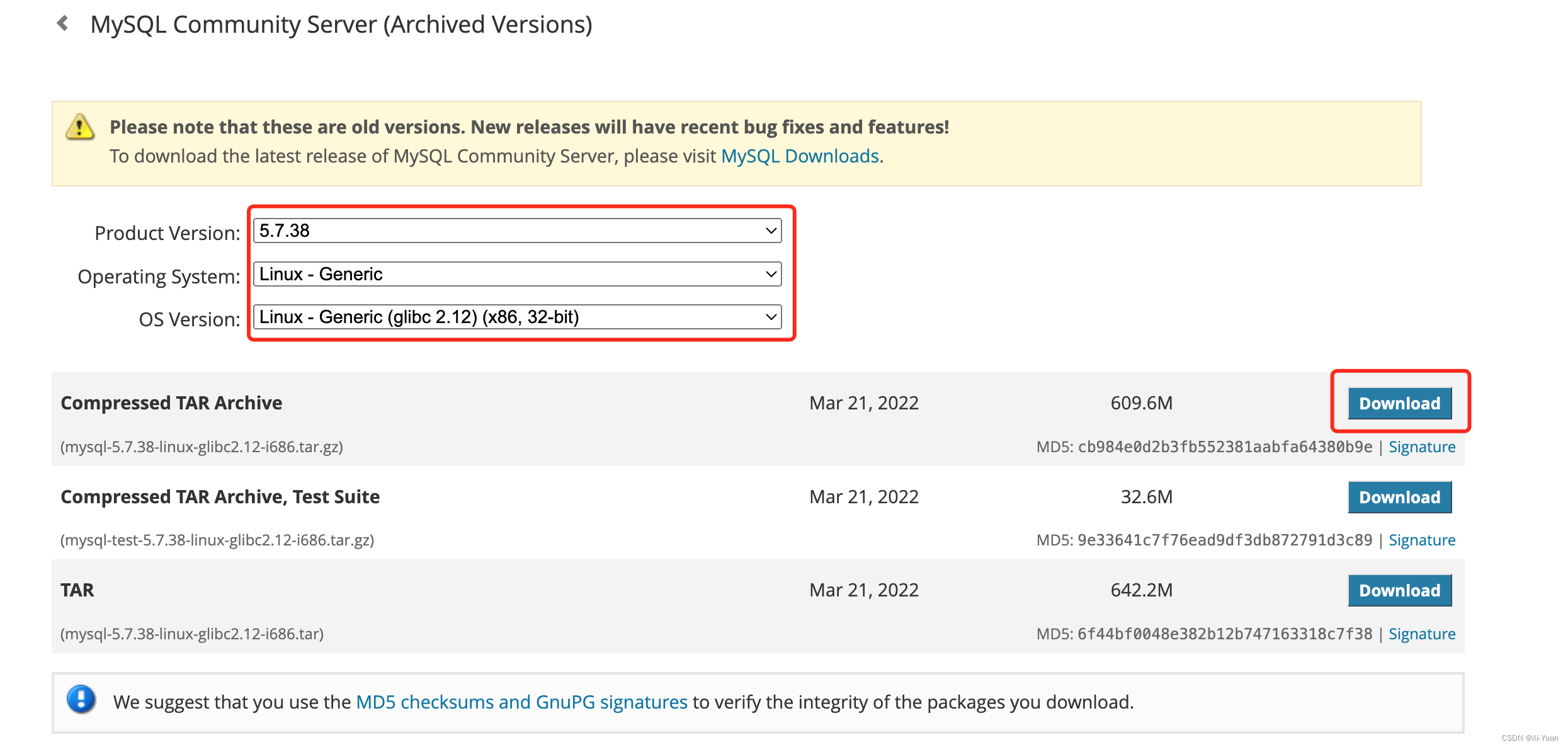Click the OS Version label
Viewport: 1568px width, 747px height.
[190, 319]
